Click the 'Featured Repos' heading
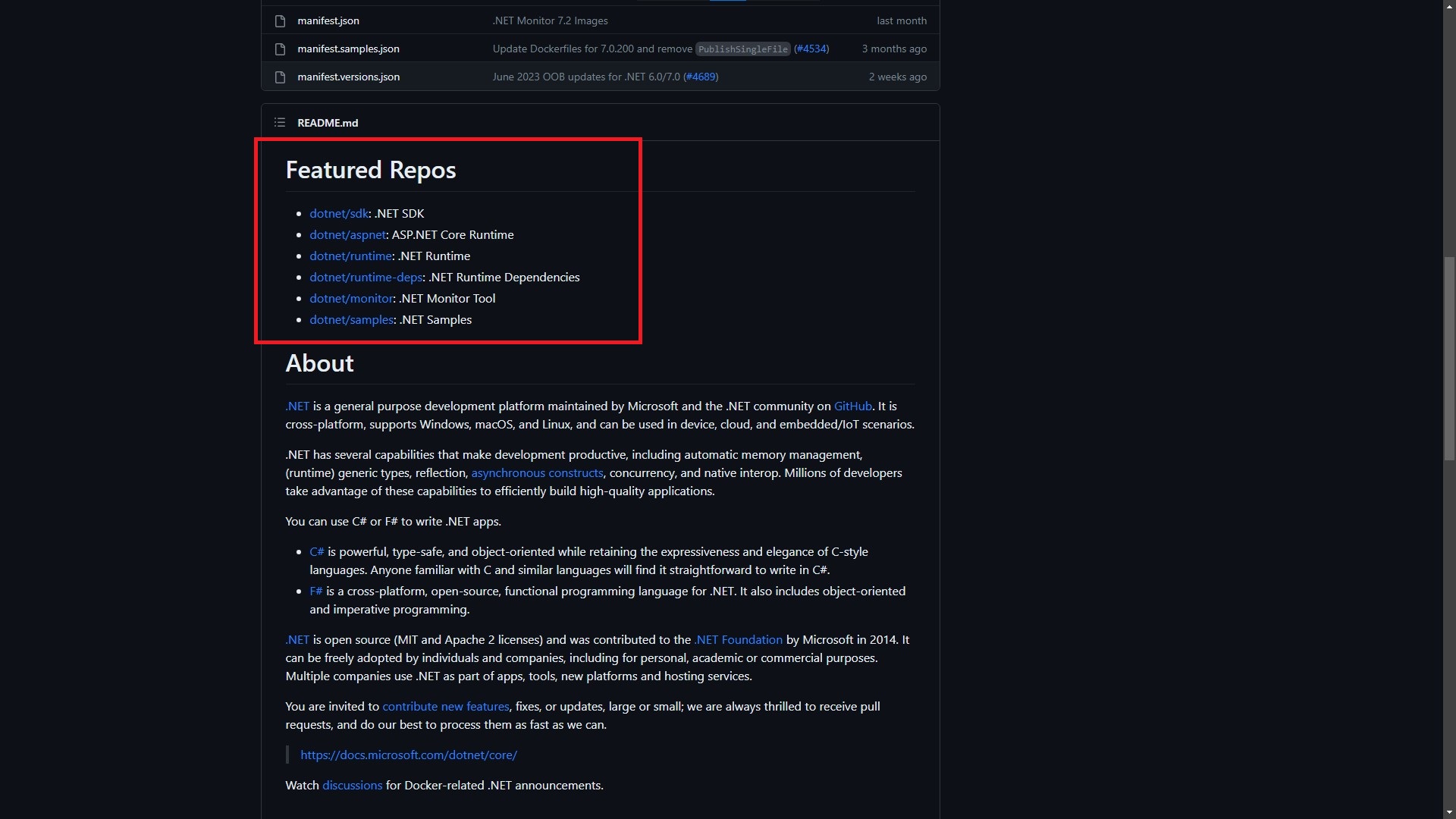The image size is (1456, 819). (371, 170)
